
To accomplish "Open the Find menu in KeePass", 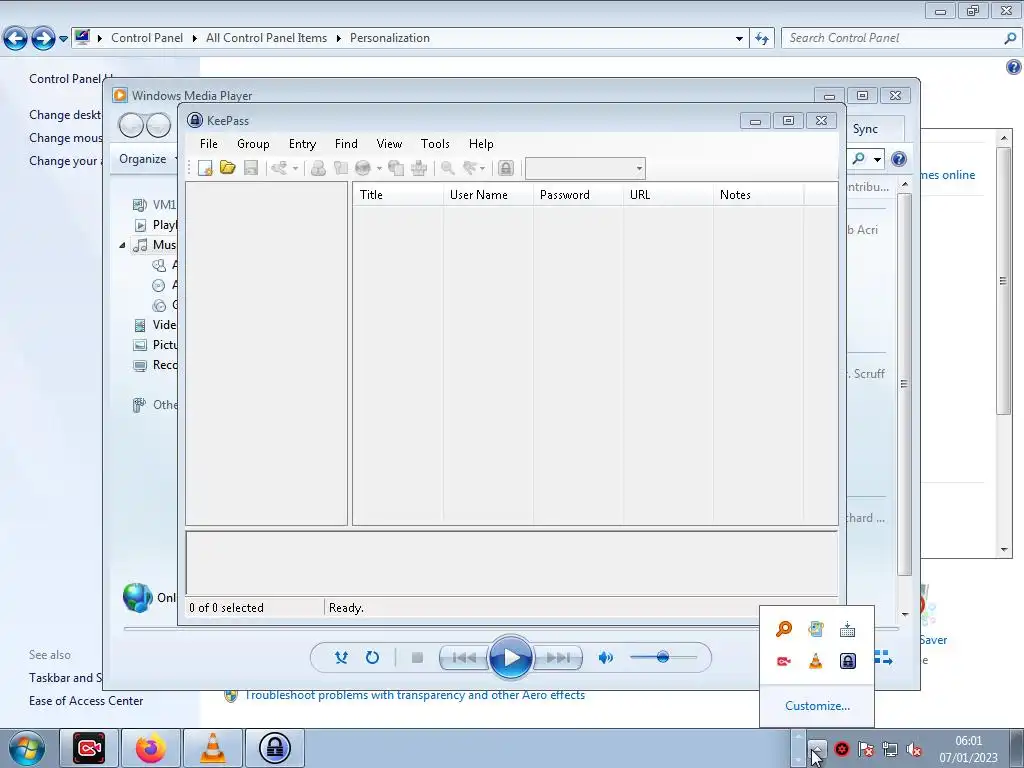I will 346,144.
